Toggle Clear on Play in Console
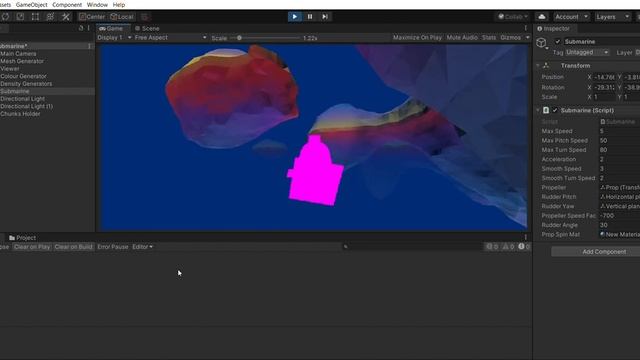 (32, 247)
